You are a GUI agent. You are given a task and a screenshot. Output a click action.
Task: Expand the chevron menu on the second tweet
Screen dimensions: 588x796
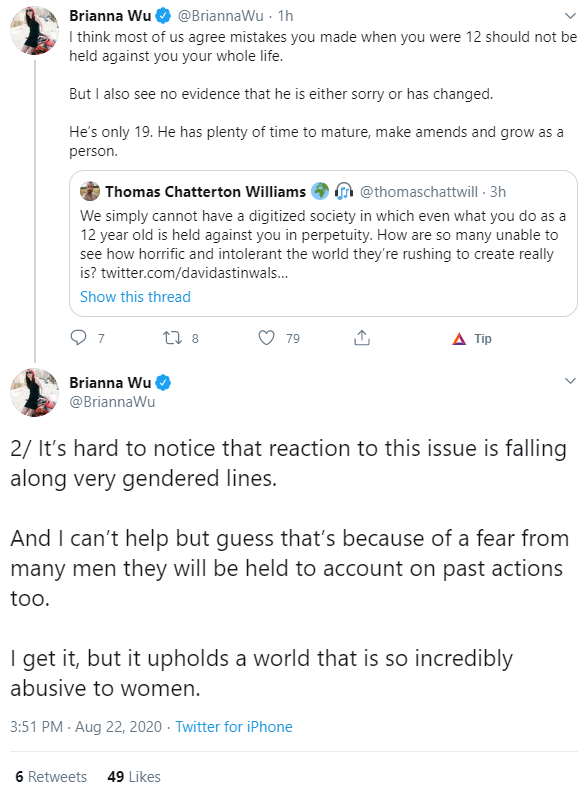571,381
